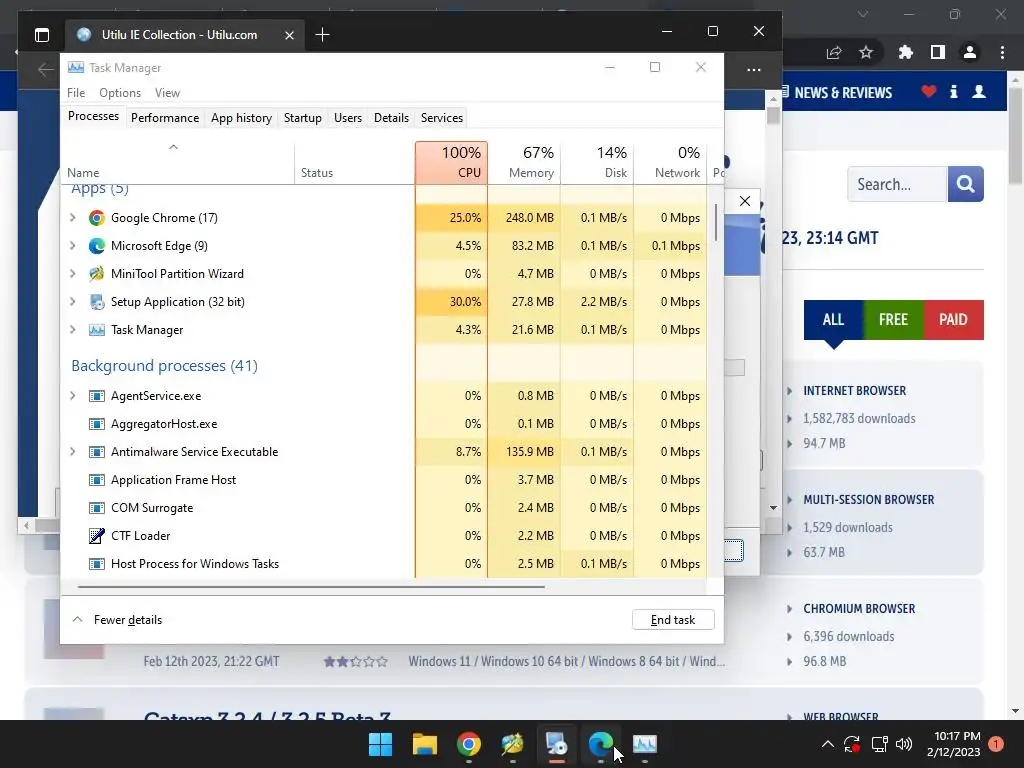This screenshot has height=768, width=1024.
Task: Click the network display icon in system tray
Action: pos(879,744)
